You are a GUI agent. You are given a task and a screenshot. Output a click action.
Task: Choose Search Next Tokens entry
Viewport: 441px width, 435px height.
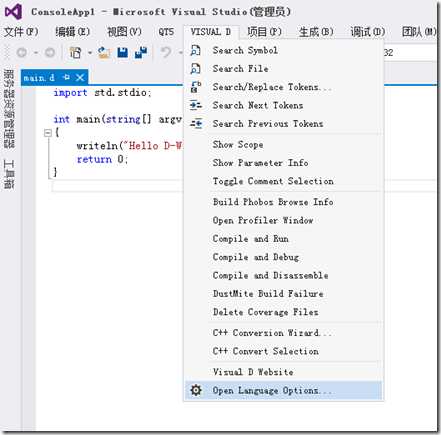click(x=283, y=105)
